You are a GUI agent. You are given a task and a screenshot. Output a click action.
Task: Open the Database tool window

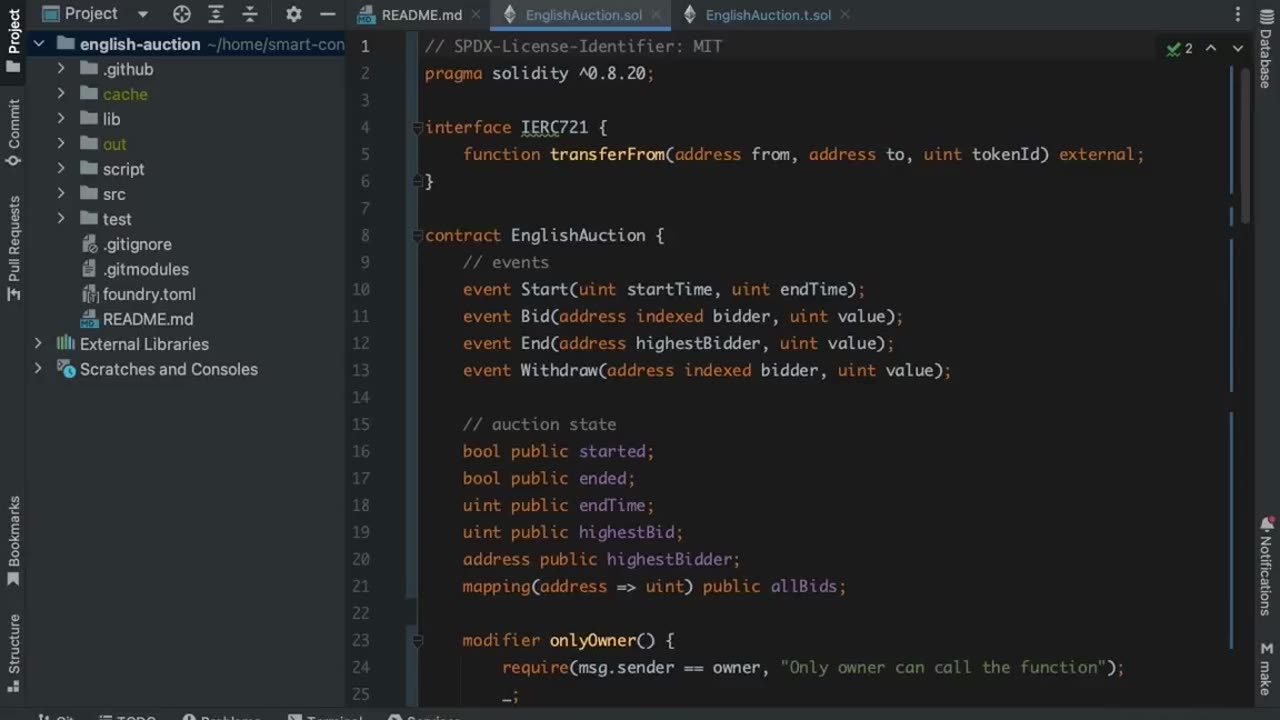(1266, 50)
